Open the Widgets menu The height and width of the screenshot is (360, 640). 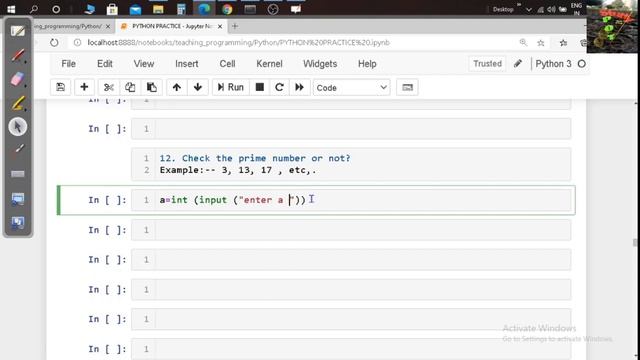point(320,64)
